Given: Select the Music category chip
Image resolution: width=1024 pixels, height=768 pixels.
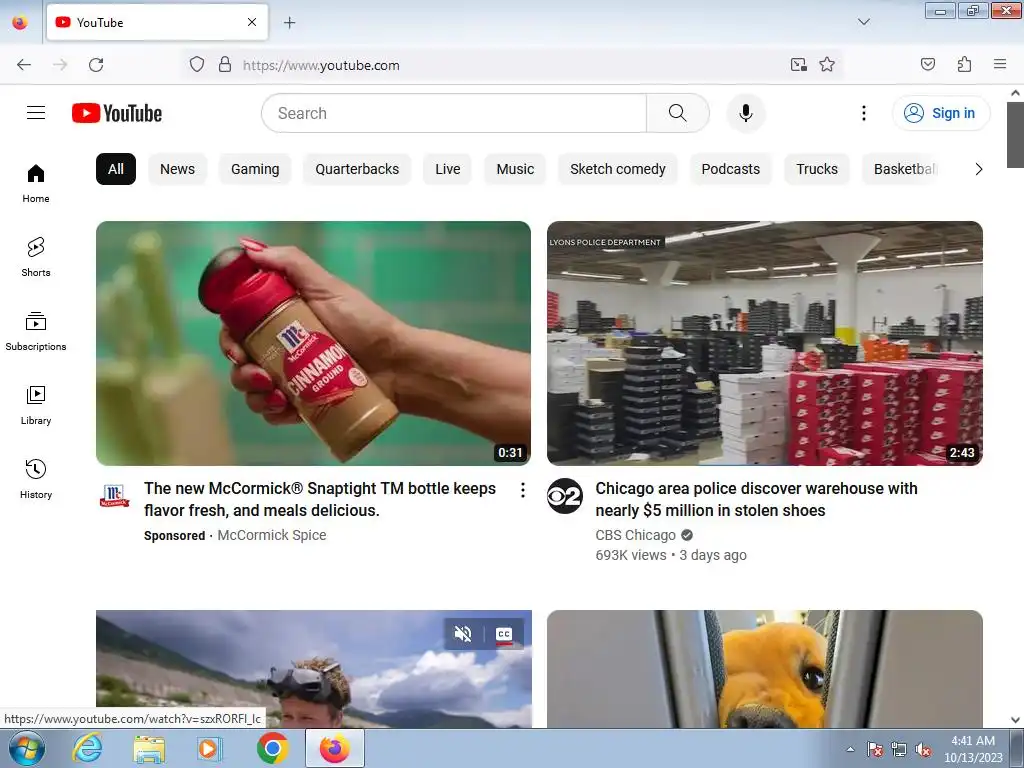Looking at the screenshot, I should tap(515, 169).
